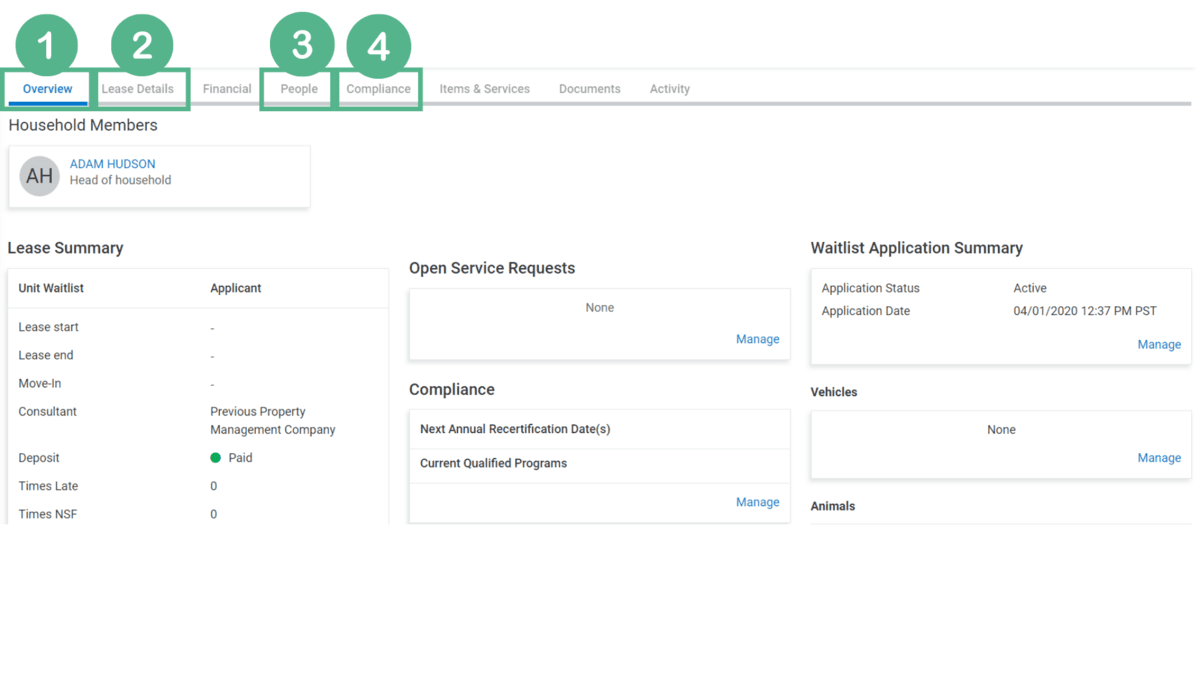Click the 'Vehicles' heading
This screenshot has height=675, width=1200.
833,392
